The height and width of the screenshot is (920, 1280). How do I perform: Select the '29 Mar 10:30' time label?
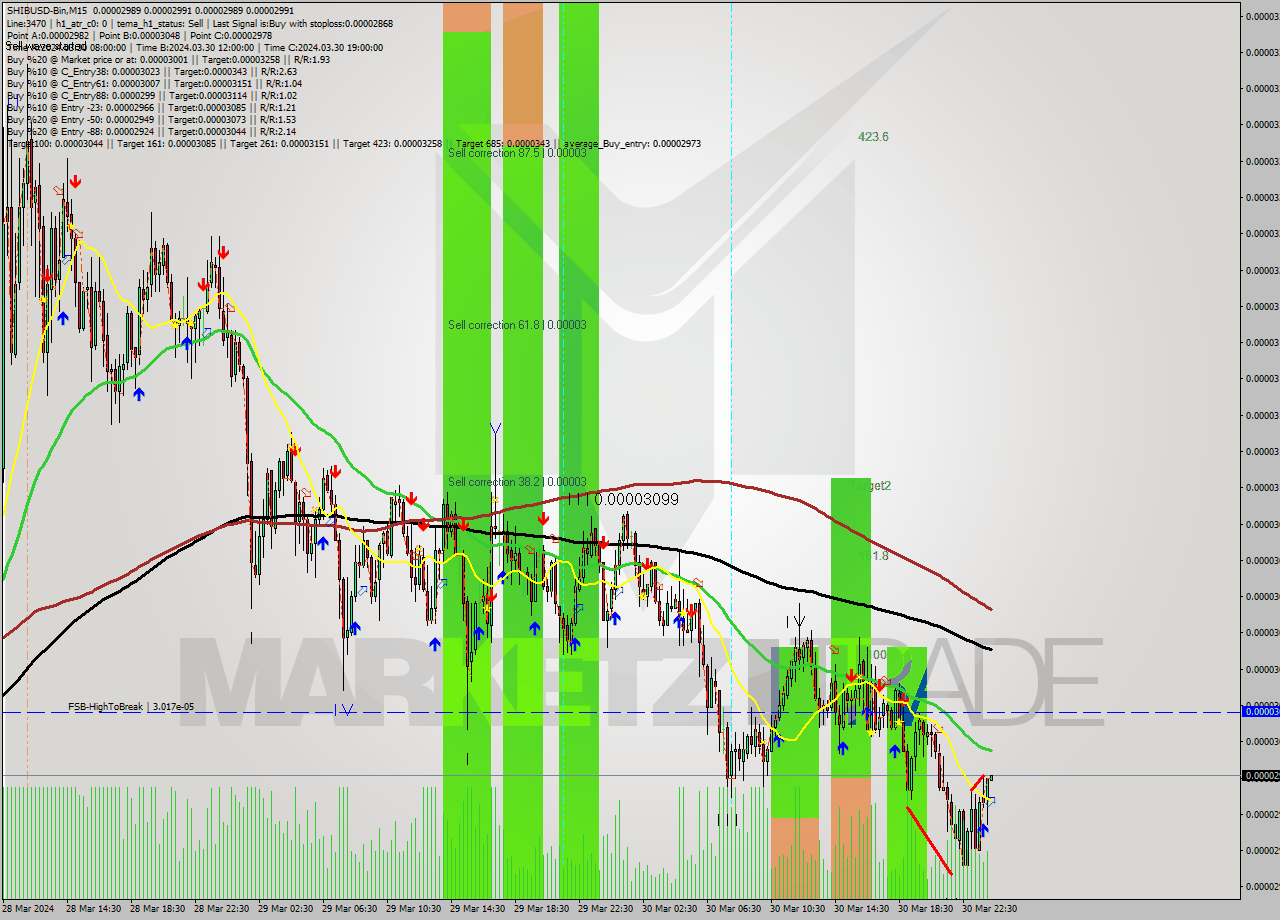[414, 908]
